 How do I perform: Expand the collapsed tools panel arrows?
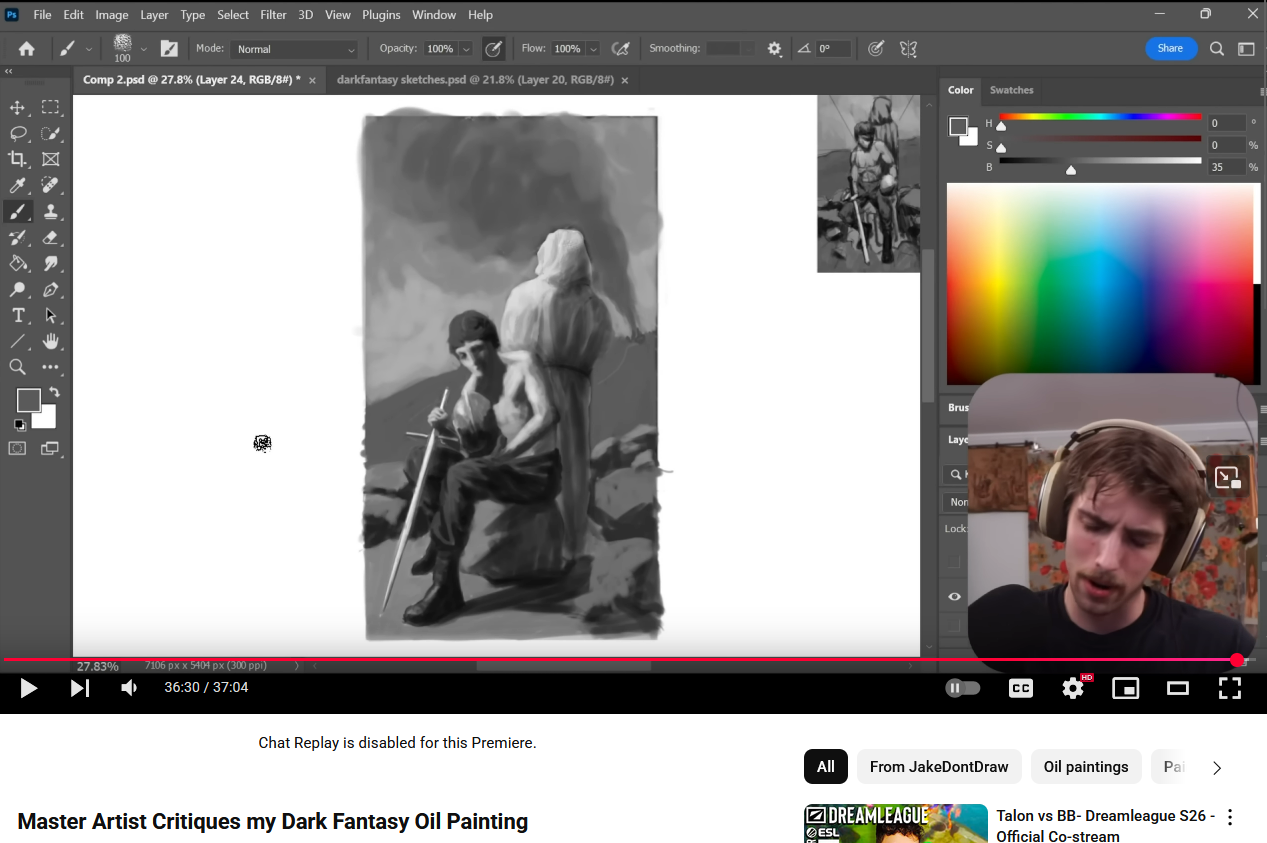(x=8, y=72)
